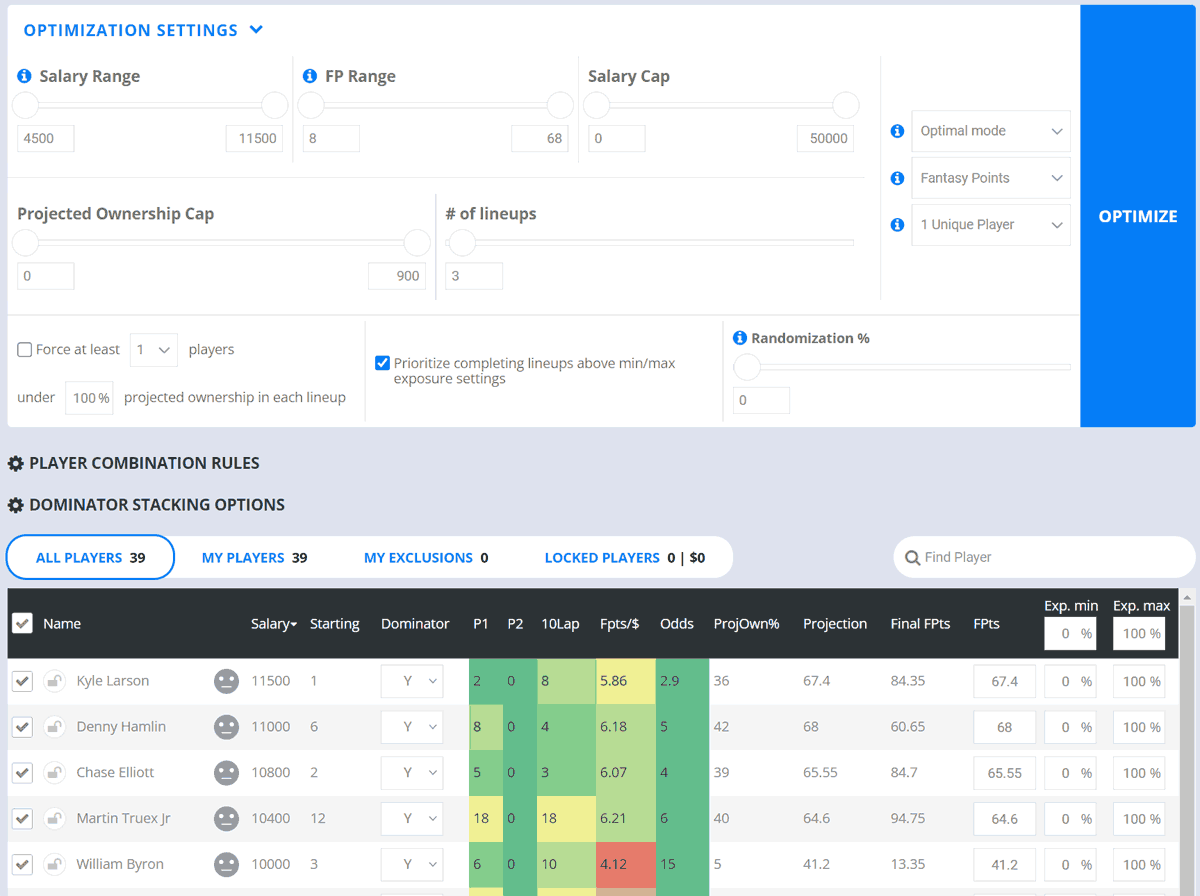Viewport: 1200px width, 896px height.
Task: Expand Player Combination Rules
Action: click(x=144, y=464)
